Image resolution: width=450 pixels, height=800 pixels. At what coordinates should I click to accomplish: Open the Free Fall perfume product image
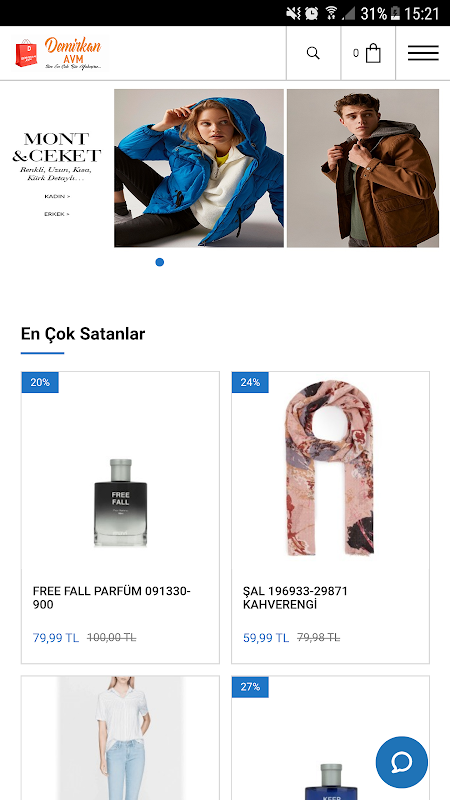coord(120,503)
